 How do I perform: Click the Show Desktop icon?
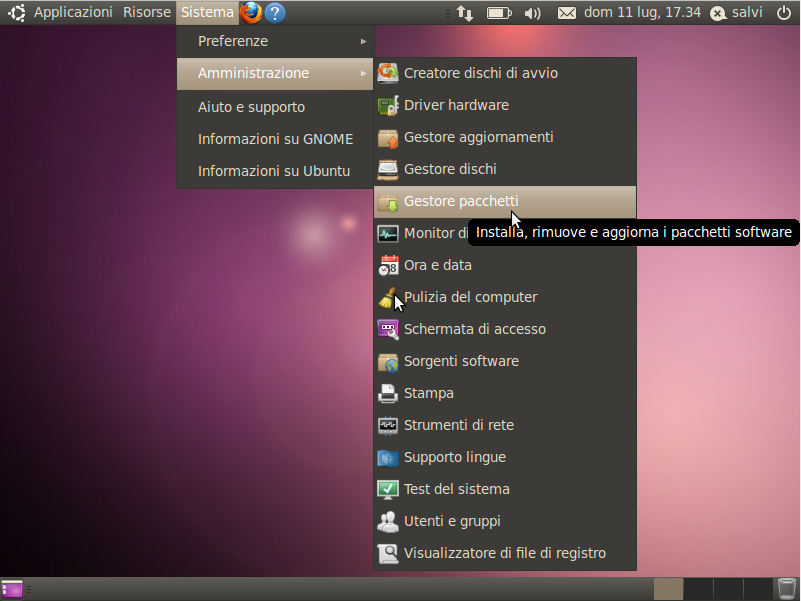coord(12,589)
